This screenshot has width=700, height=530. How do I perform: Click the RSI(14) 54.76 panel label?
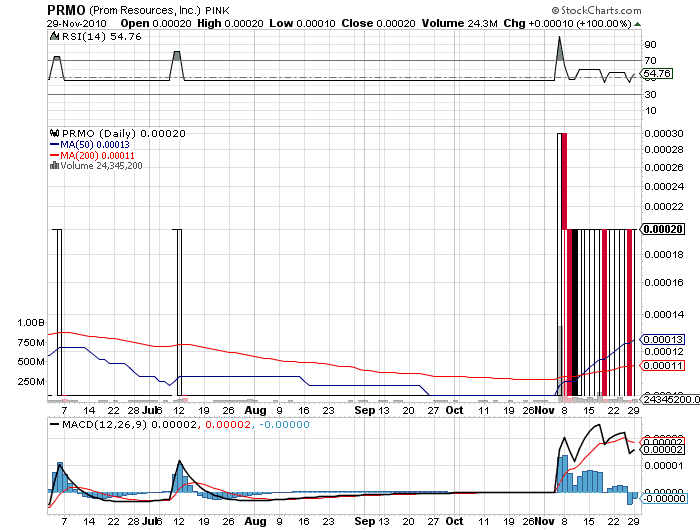click(102, 37)
